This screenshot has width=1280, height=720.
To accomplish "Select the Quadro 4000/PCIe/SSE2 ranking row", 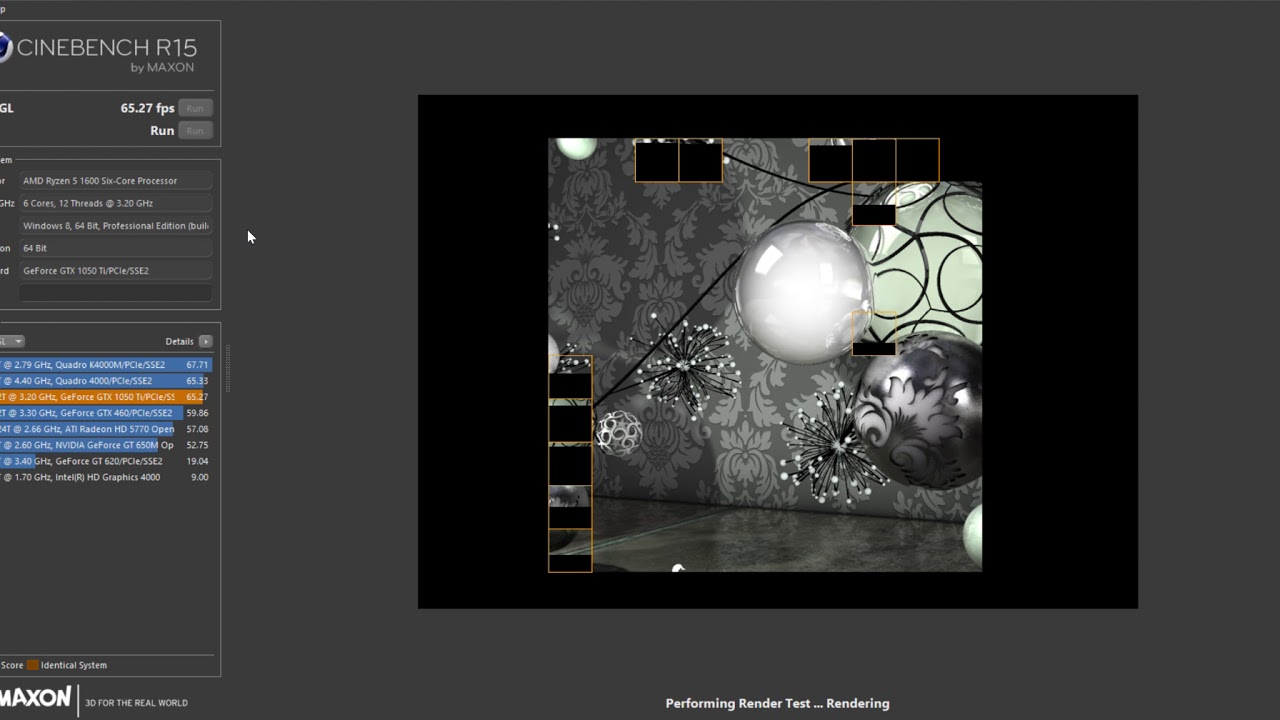I will point(106,381).
